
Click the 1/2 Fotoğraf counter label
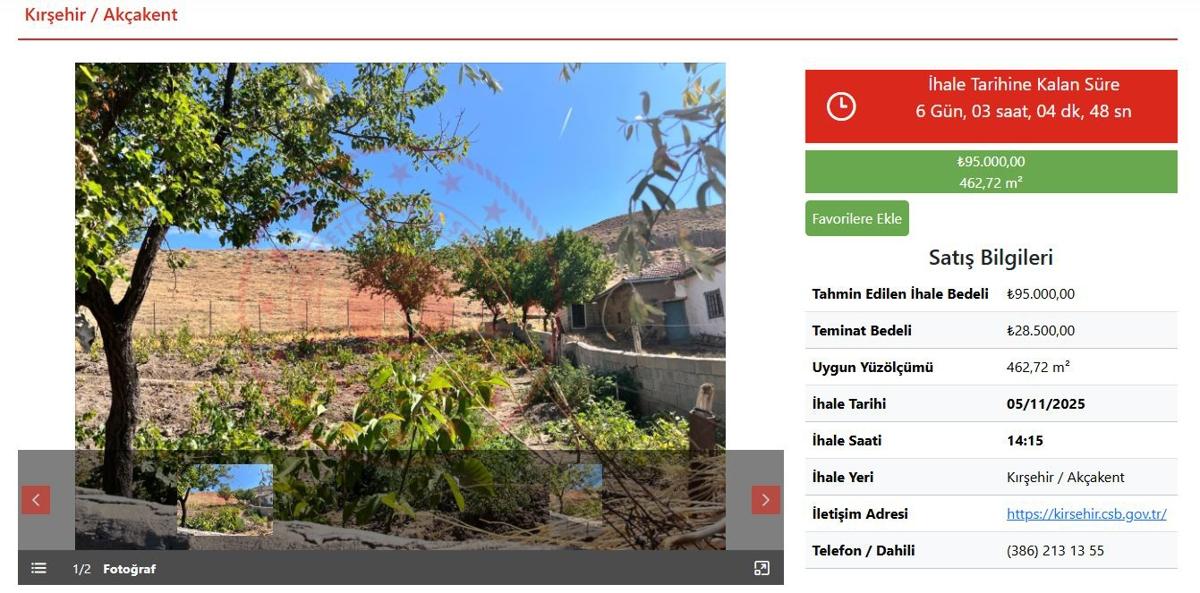click(114, 569)
